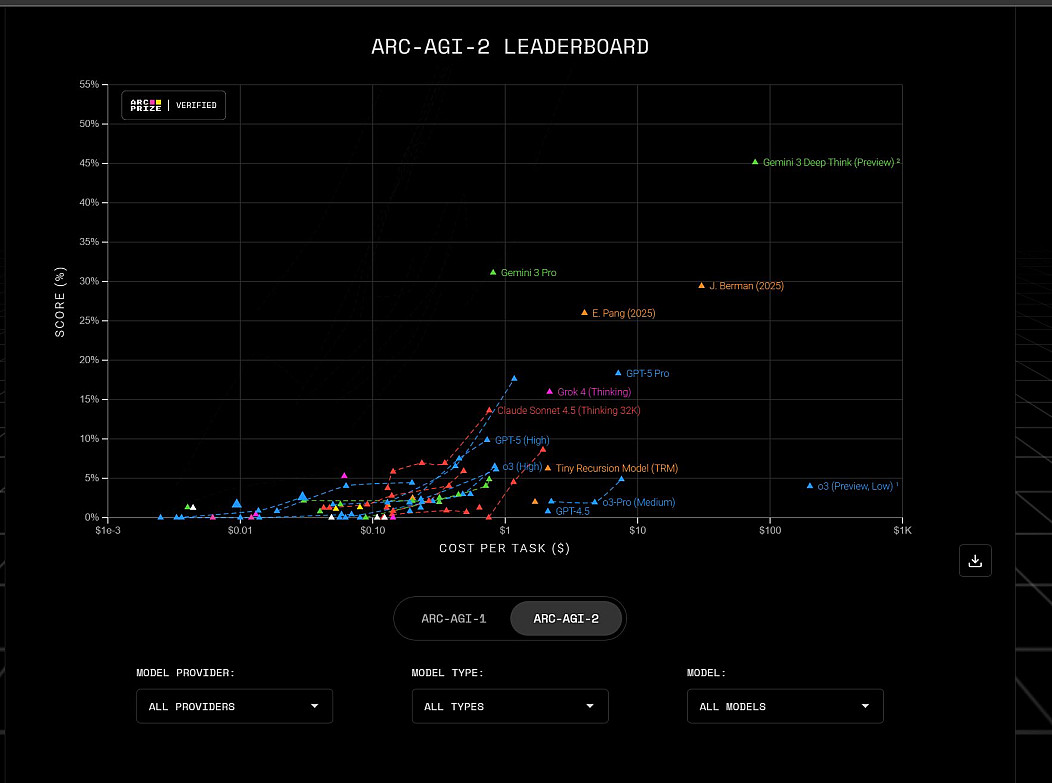Click the Tiny Recursion Model (TRM) marker
Image resolution: width=1052 pixels, height=783 pixels.
548,467
